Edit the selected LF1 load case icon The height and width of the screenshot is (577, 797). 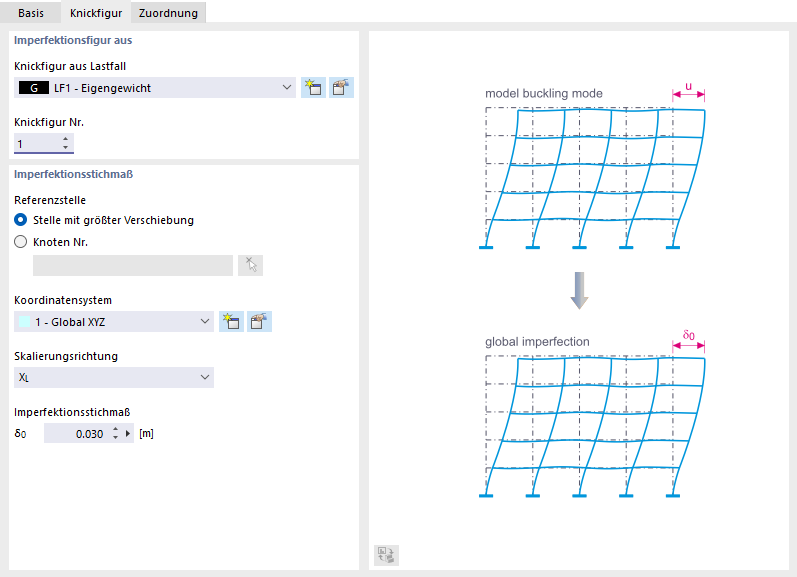click(341, 88)
